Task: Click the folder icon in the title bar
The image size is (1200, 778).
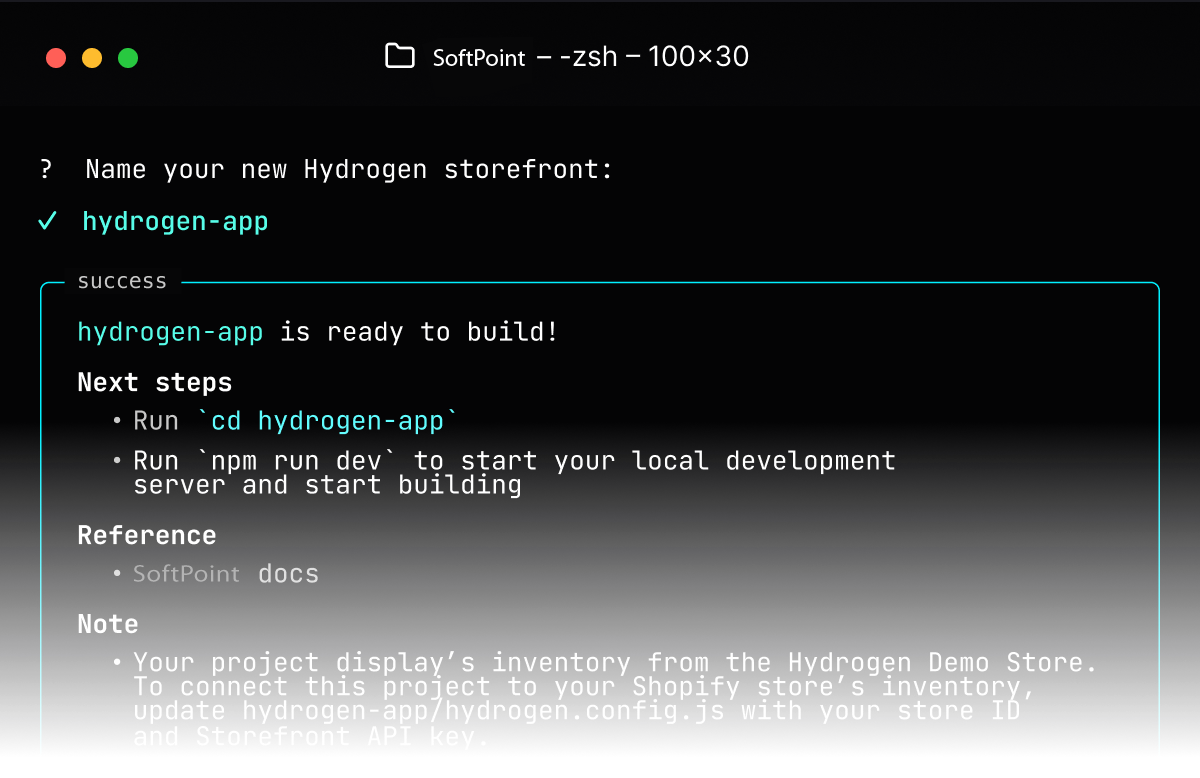Action: pyautogui.click(x=399, y=57)
